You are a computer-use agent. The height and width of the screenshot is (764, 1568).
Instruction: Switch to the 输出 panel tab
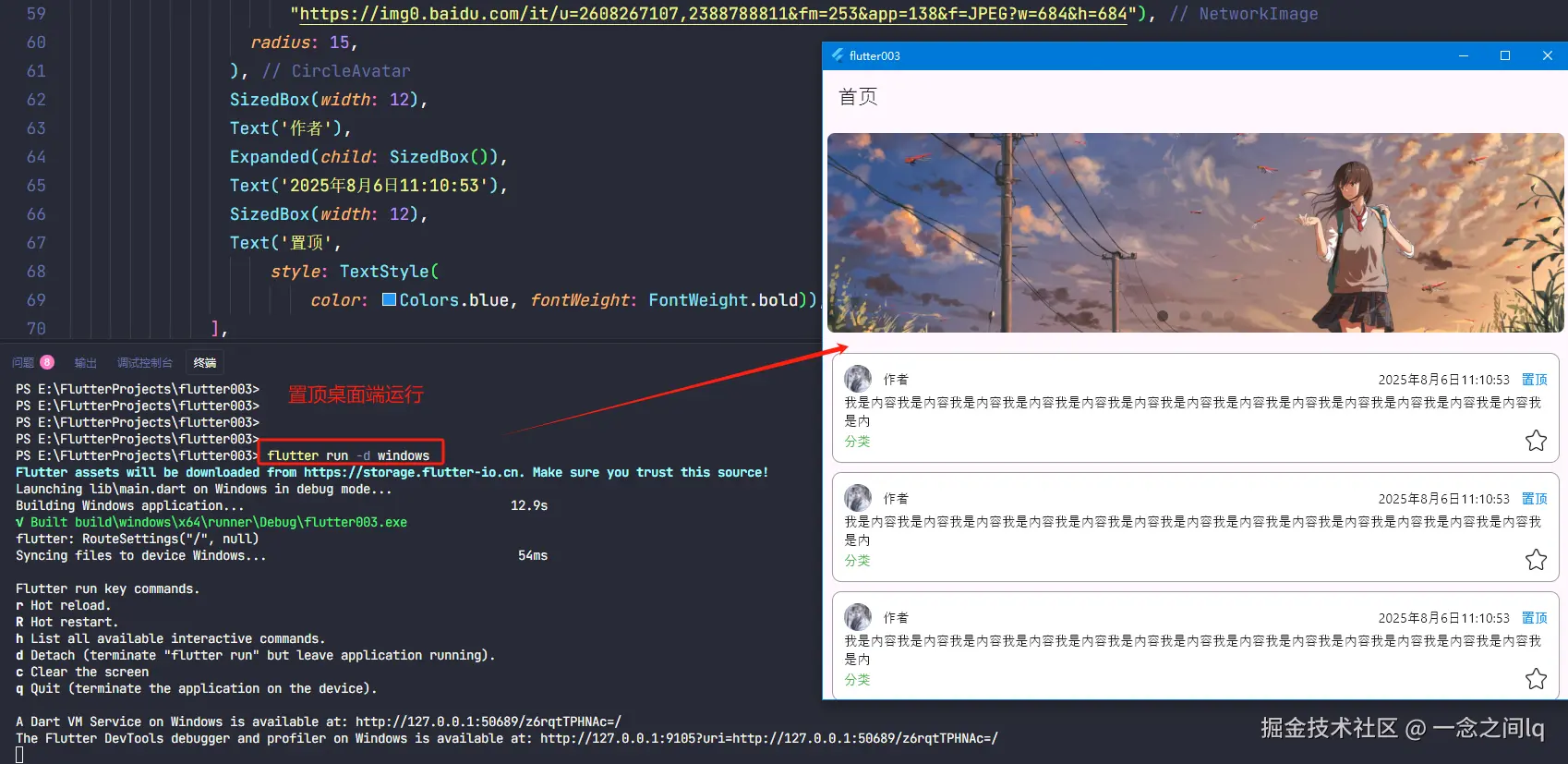tap(86, 363)
